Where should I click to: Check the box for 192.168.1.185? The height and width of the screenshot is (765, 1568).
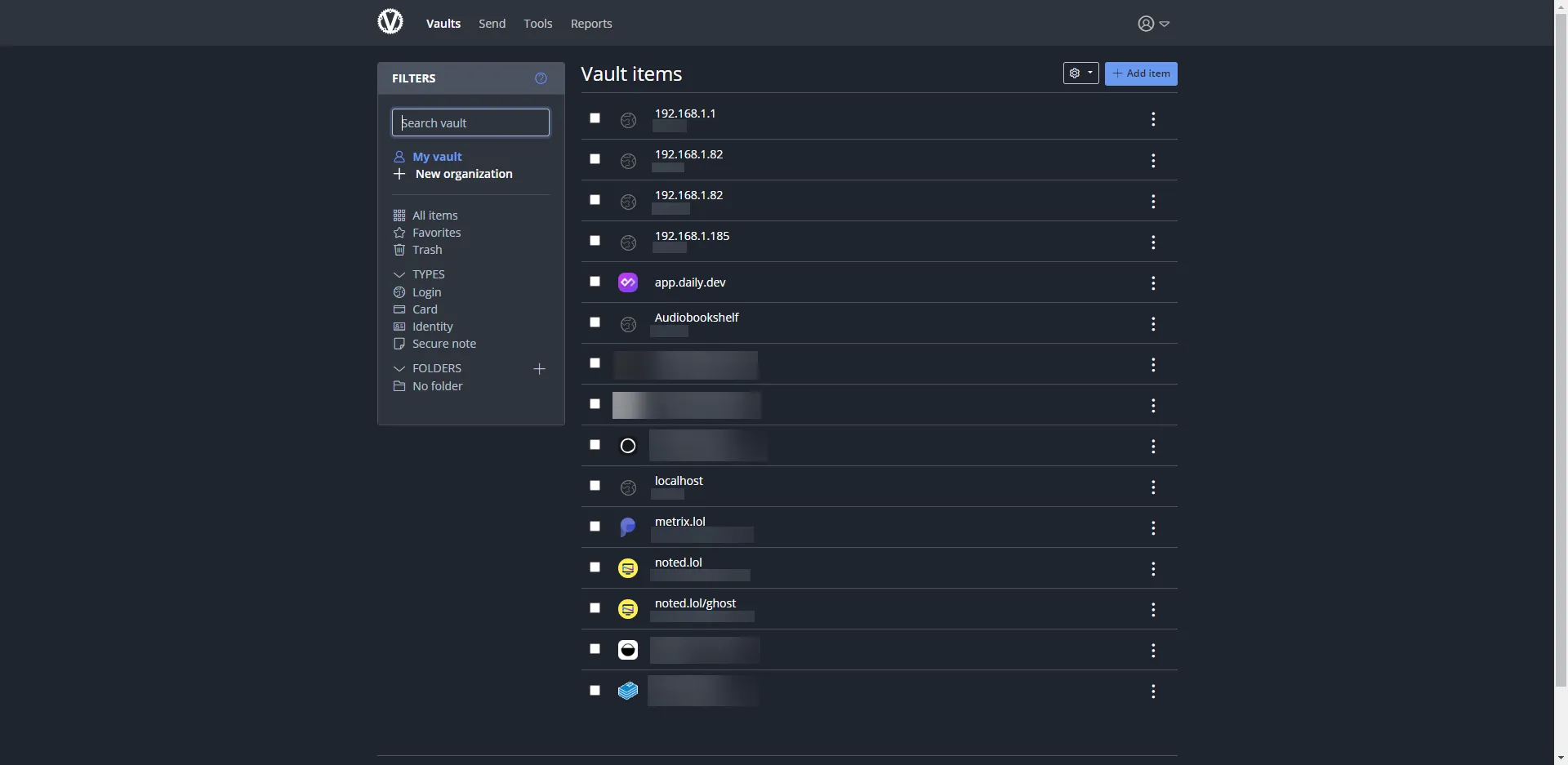595,241
